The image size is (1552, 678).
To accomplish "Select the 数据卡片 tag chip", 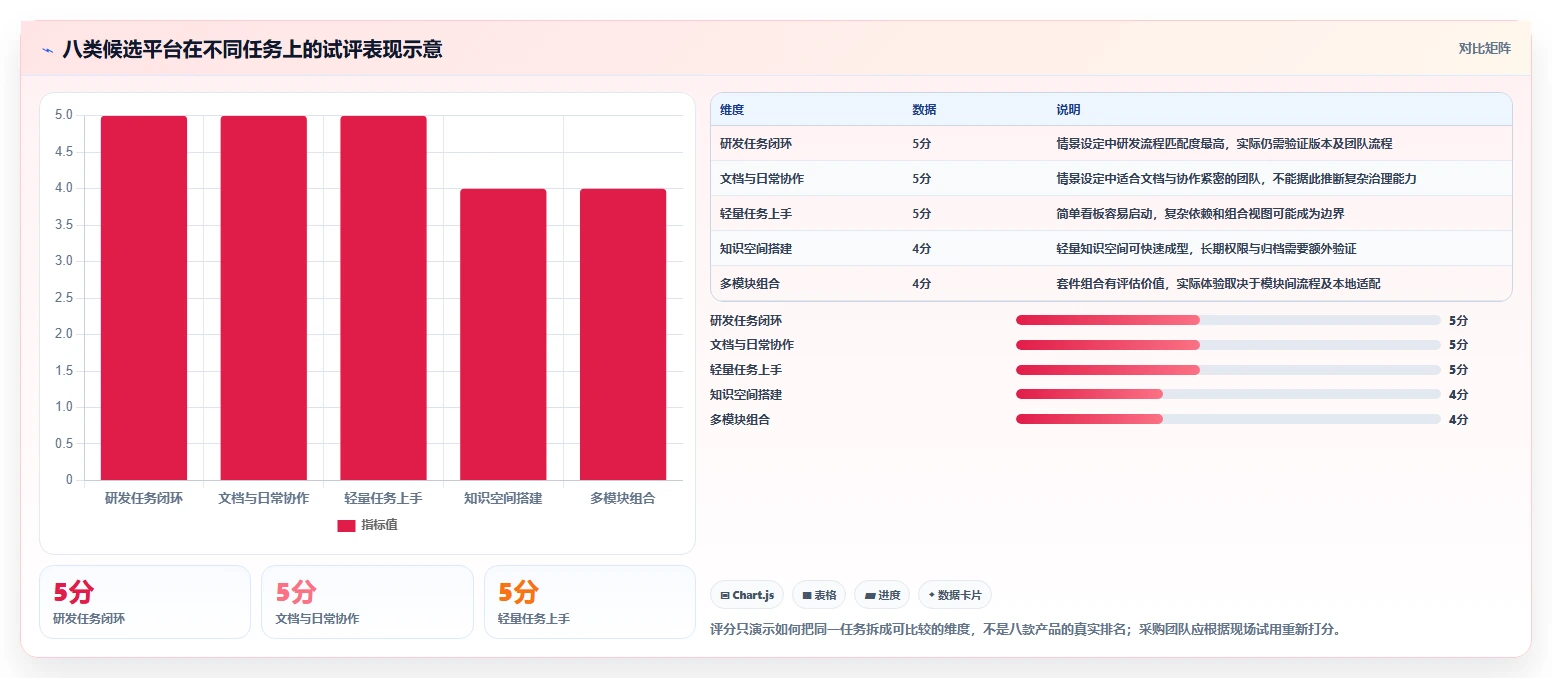I will (x=955, y=595).
